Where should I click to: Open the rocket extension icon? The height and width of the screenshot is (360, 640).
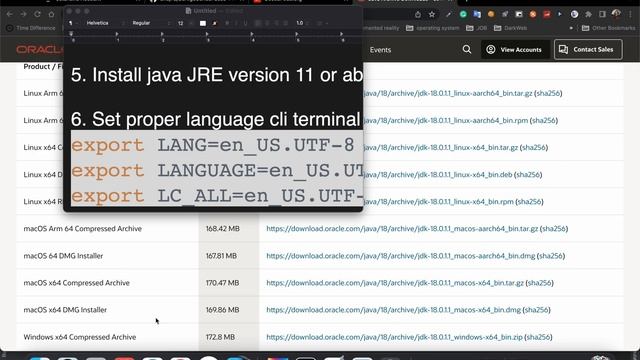[505, 14]
